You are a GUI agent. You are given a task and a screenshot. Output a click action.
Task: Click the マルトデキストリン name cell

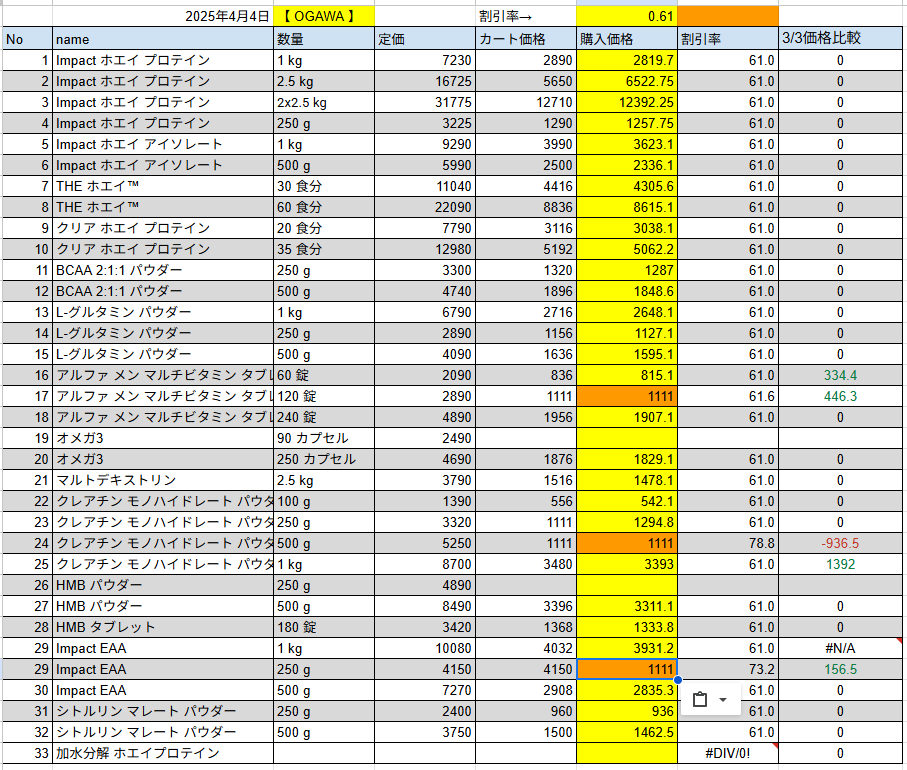coord(163,480)
